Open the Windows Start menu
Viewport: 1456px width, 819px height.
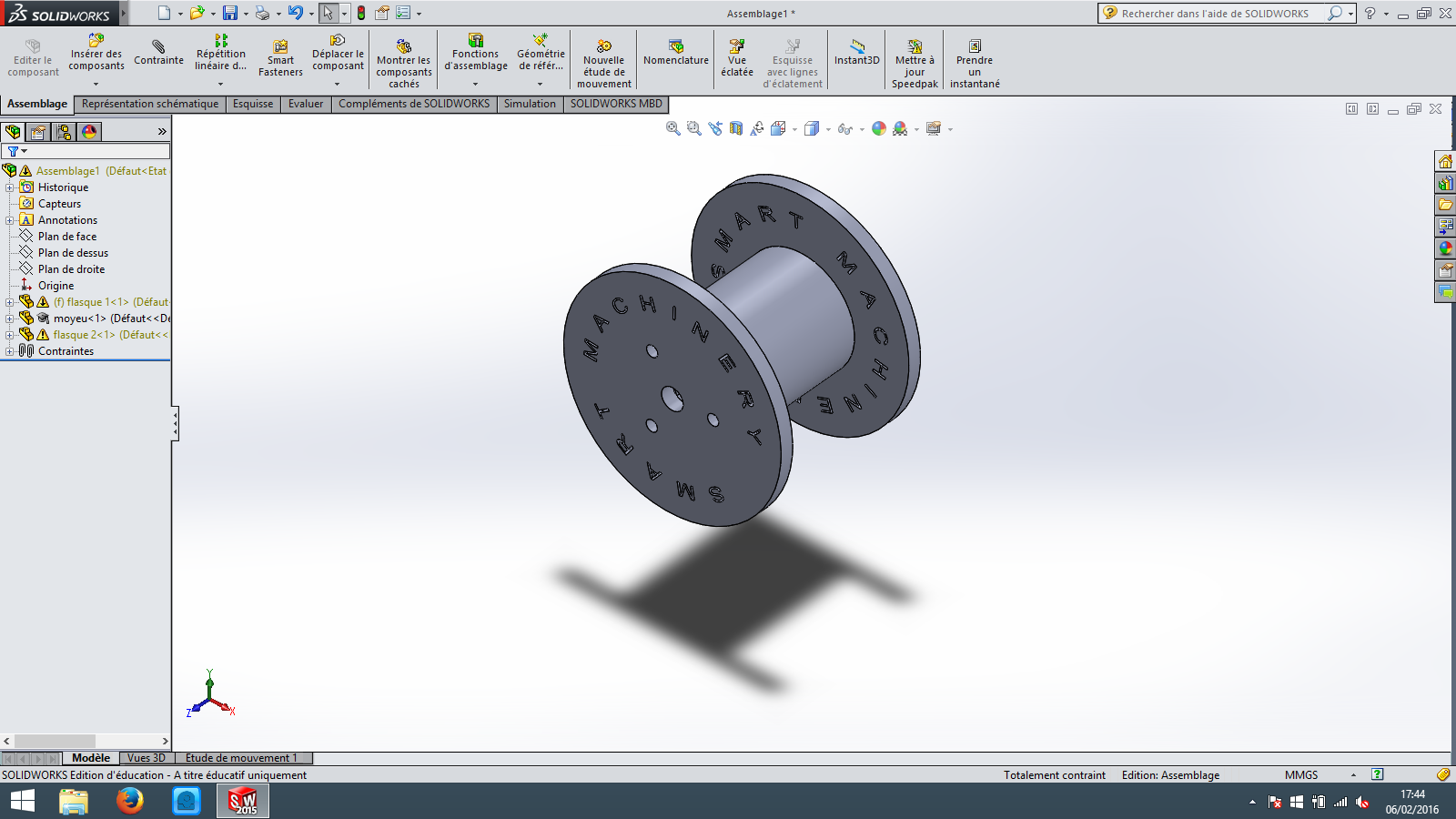(x=23, y=801)
